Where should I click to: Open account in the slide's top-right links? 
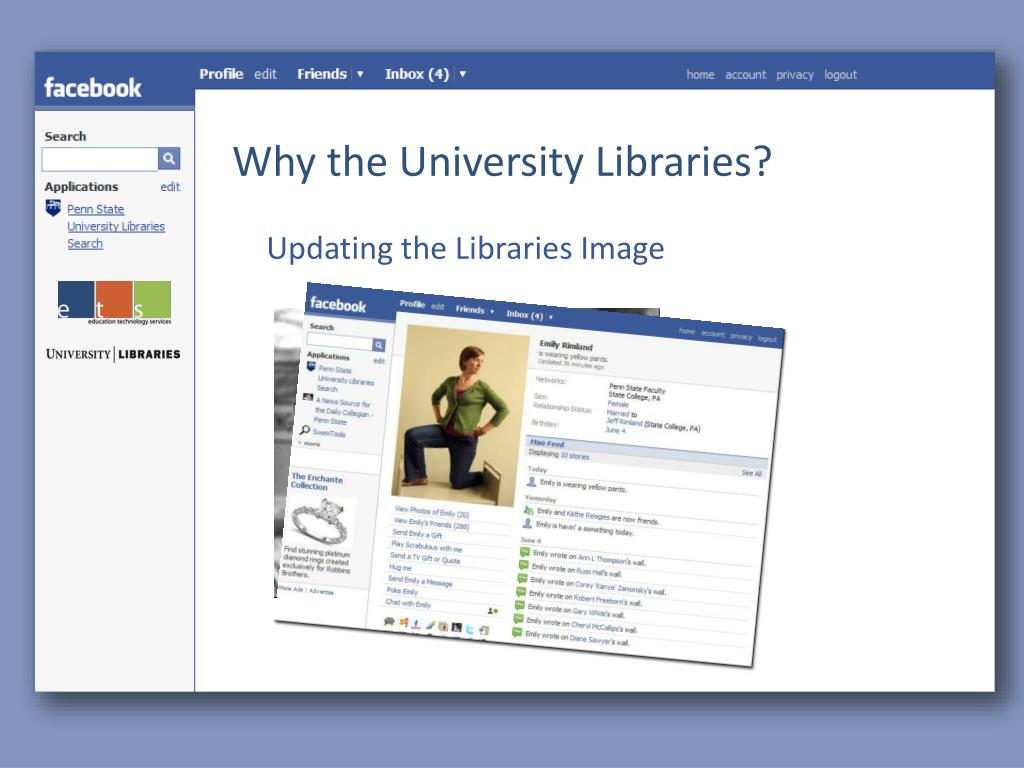tap(745, 74)
